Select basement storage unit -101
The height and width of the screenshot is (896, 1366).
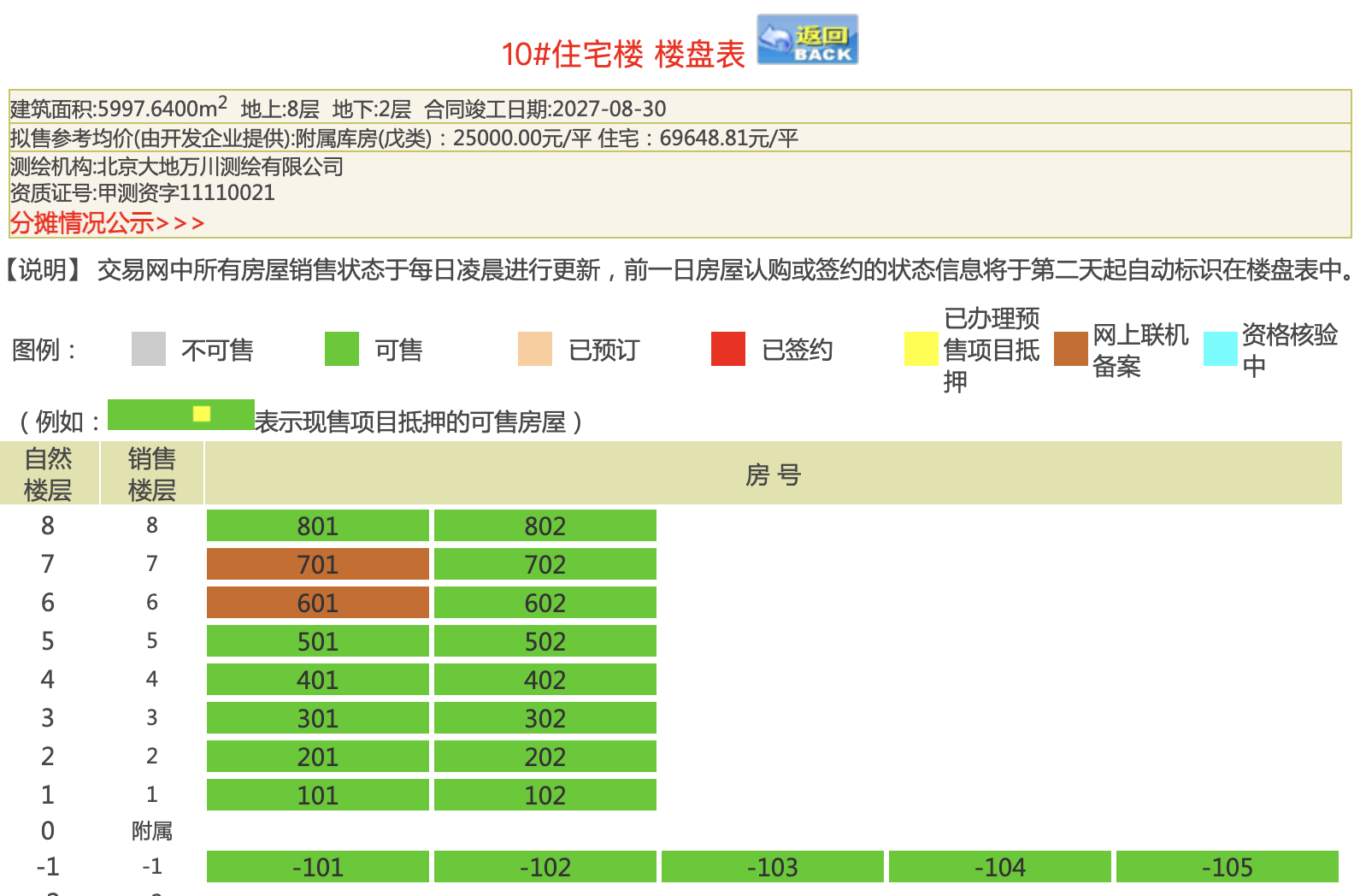[x=317, y=867]
